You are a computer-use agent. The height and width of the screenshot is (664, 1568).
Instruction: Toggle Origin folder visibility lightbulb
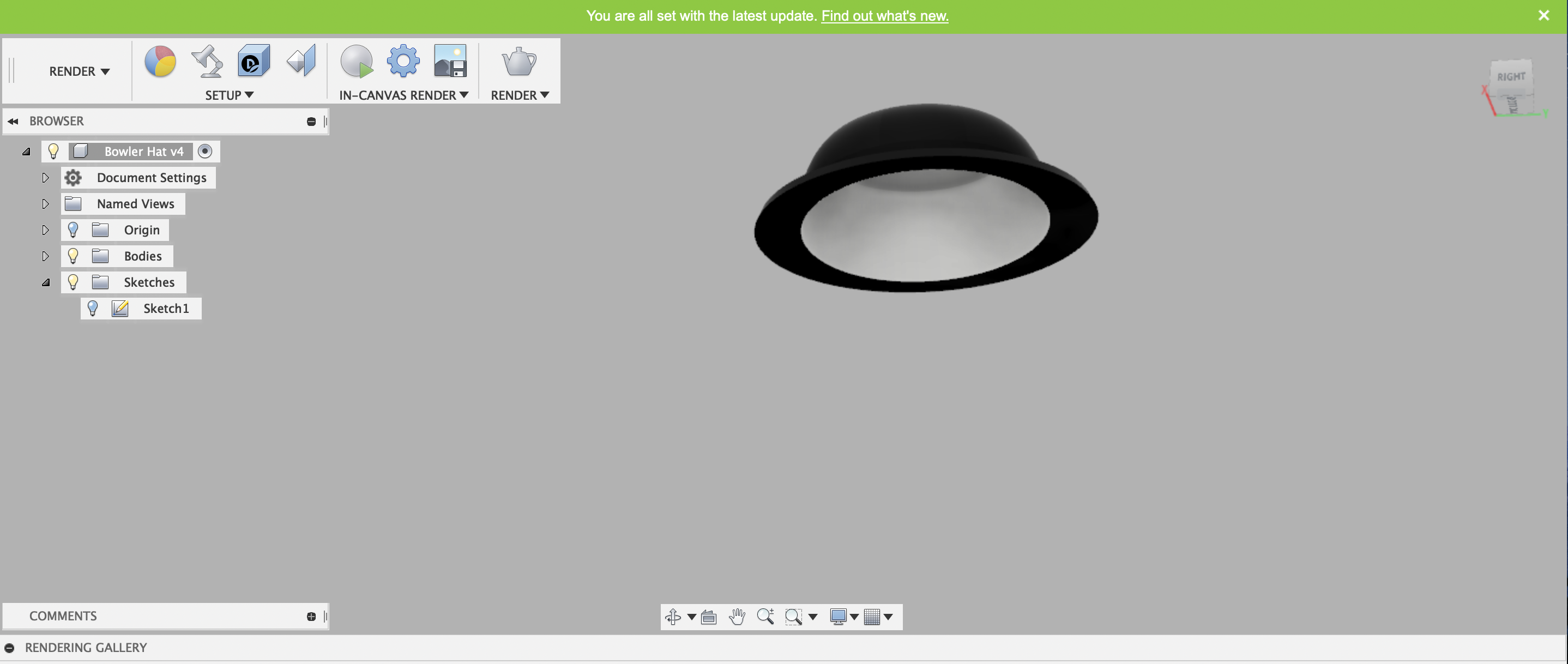(73, 230)
